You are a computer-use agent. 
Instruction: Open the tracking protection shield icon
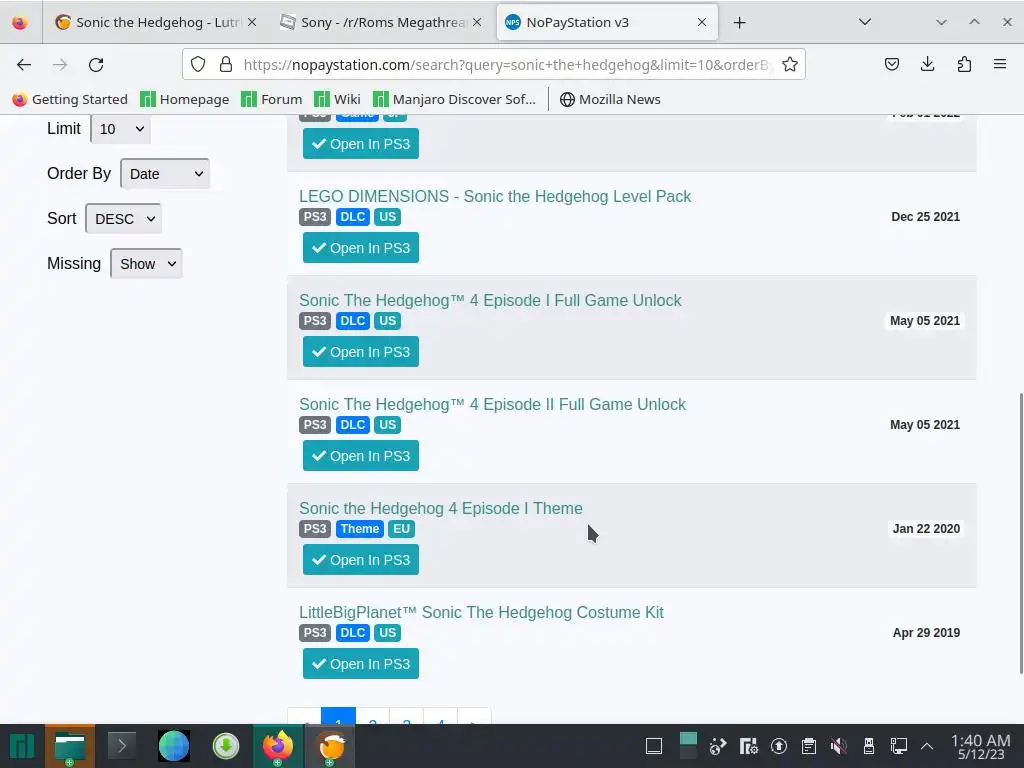click(x=198, y=64)
